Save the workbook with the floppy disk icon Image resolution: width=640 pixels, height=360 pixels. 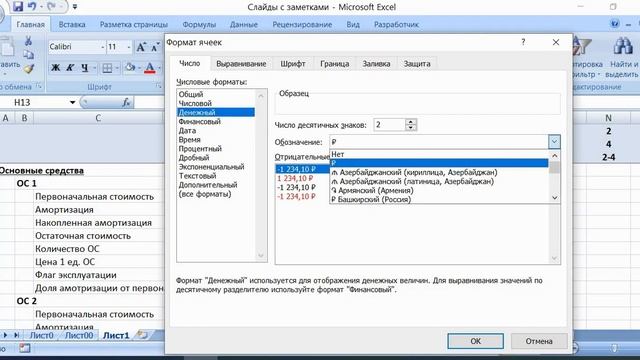(x=18, y=7)
